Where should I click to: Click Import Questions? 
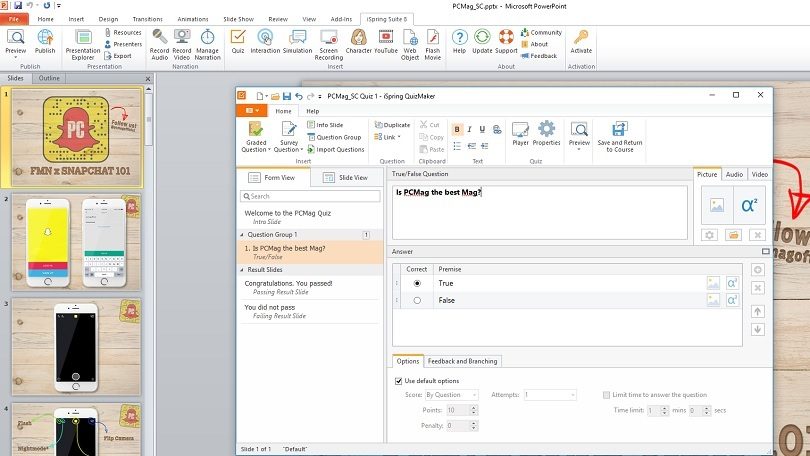tap(336, 149)
